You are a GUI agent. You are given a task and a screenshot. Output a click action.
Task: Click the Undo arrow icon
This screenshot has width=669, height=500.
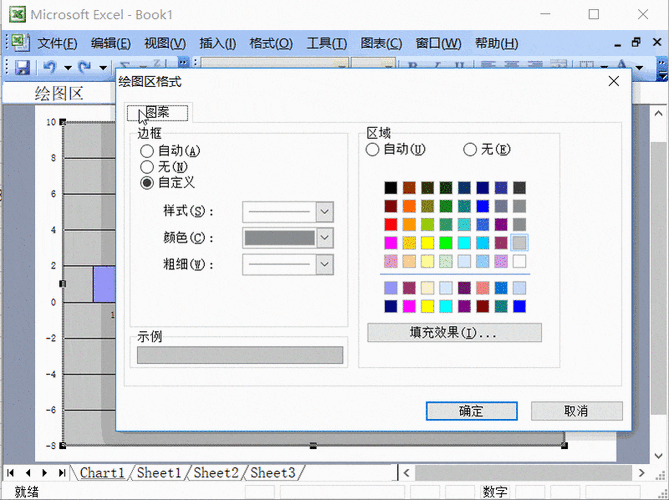[50, 67]
